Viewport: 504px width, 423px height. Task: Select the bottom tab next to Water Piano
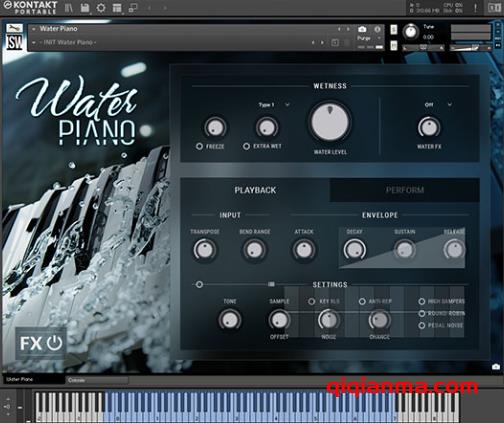(x=97, y=380)
